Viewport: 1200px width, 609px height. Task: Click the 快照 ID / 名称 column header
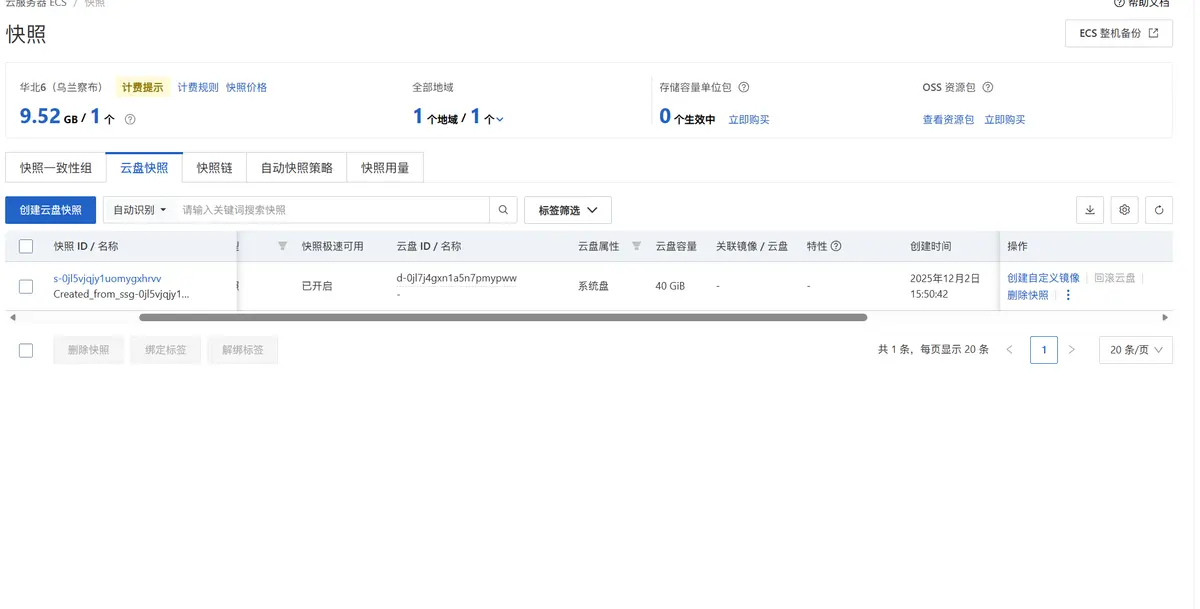coord(86,246)
